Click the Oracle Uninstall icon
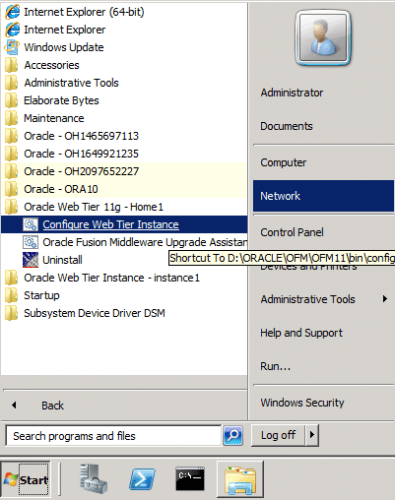395x500 pixels. coord(30,260)
